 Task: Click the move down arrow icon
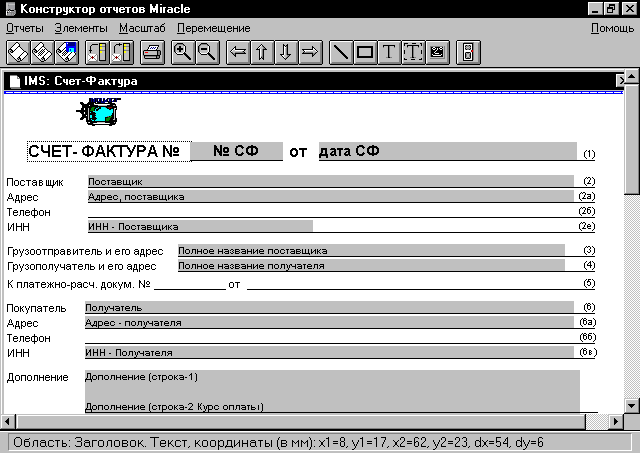point(286,51)
